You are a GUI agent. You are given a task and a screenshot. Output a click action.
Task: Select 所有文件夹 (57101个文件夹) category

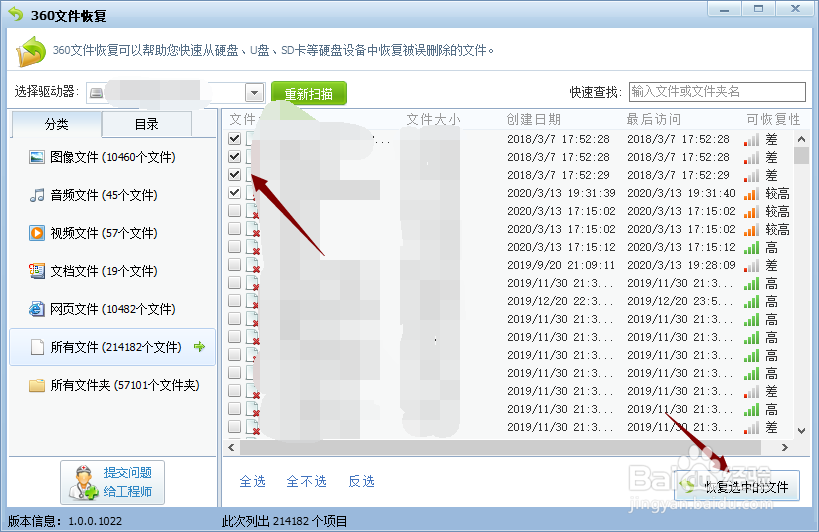[x=112, y=385]
